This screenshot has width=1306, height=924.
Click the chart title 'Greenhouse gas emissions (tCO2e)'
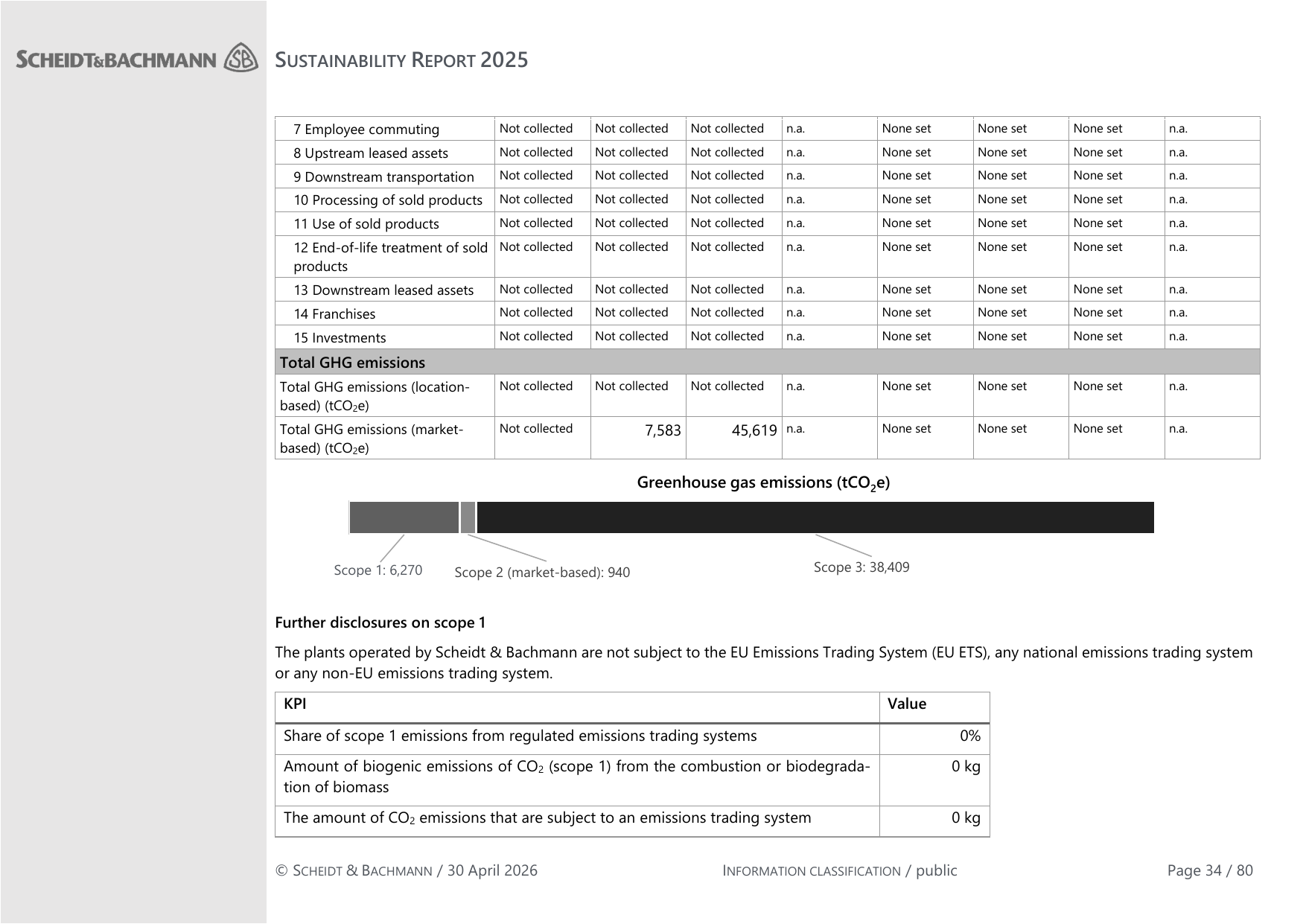point(763,483)
